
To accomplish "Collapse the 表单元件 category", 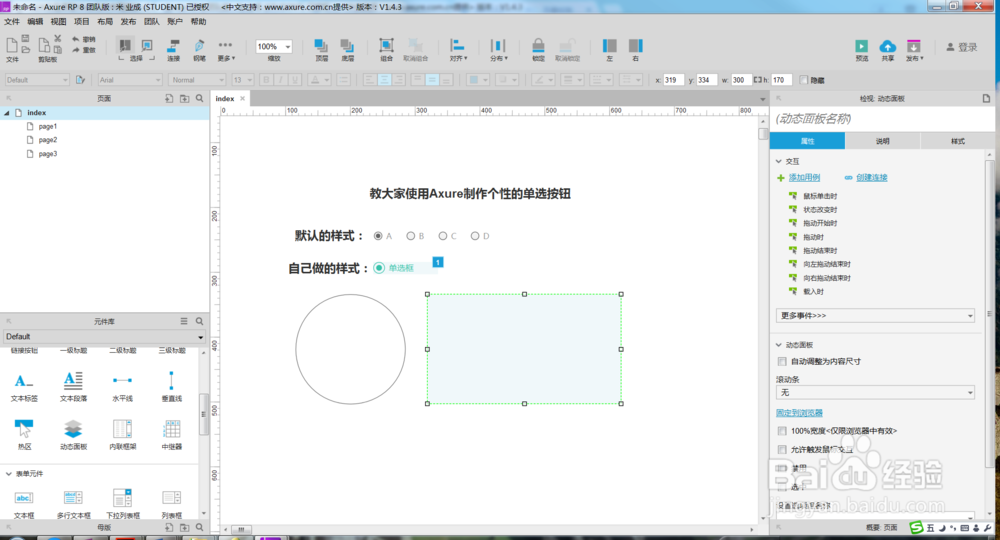I will [8, 474].
